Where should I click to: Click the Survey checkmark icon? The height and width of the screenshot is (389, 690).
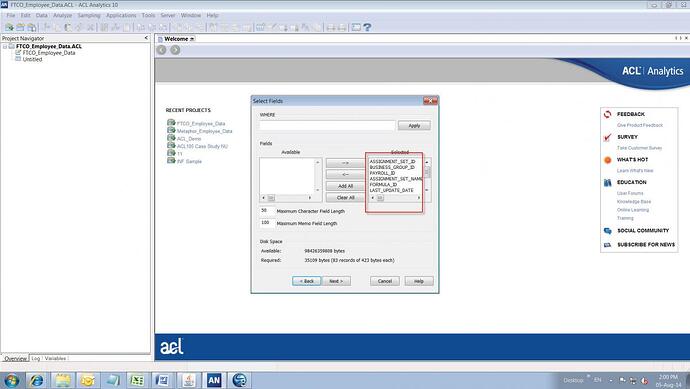pos(608,137)
